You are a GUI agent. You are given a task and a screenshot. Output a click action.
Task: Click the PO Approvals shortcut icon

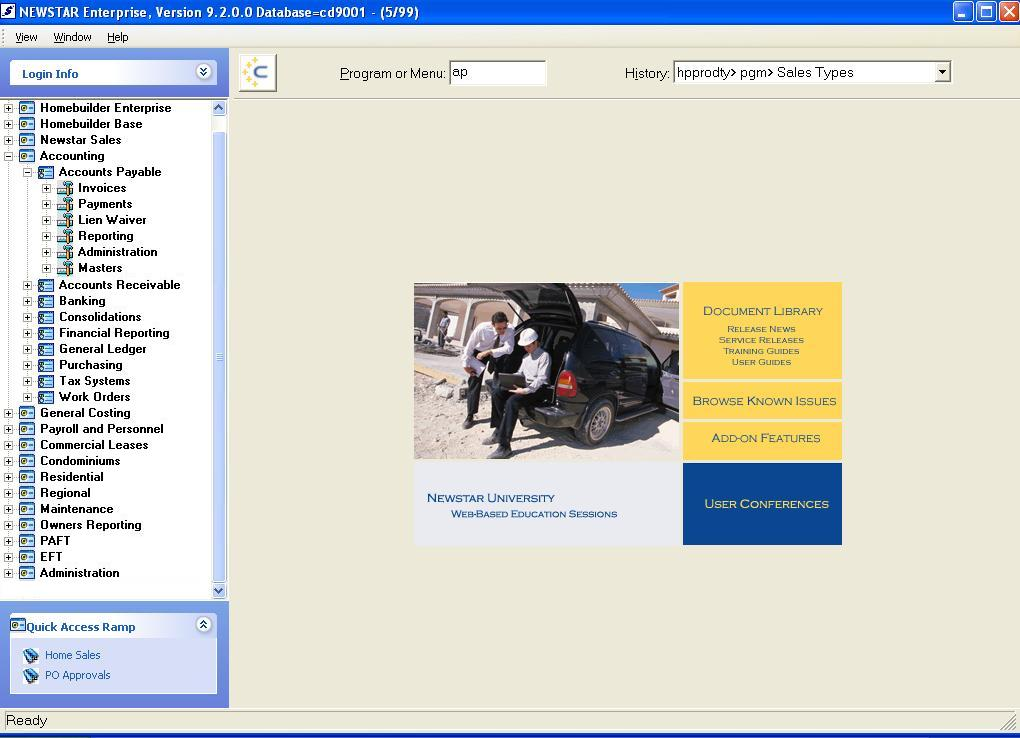[31, 676]
